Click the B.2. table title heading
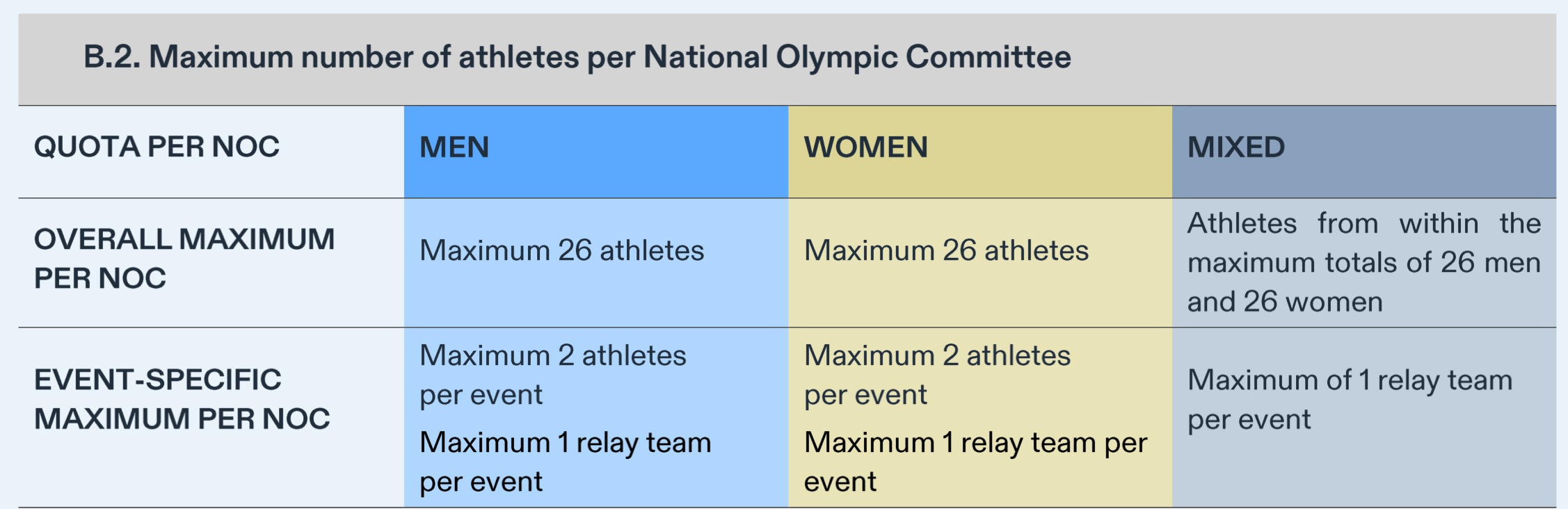This screenshot has width=1568, height=509. coord(577,57)
